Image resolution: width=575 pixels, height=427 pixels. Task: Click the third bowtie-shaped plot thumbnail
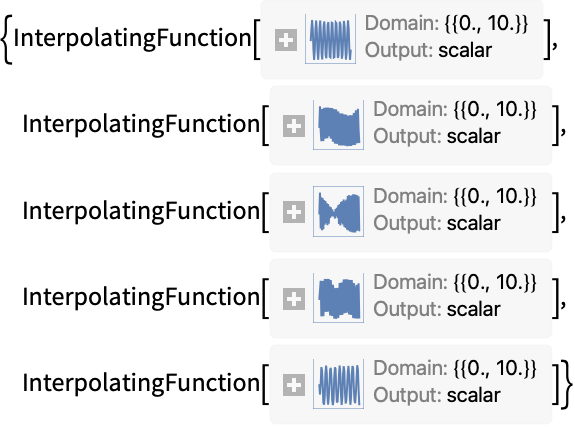point(338,211)
